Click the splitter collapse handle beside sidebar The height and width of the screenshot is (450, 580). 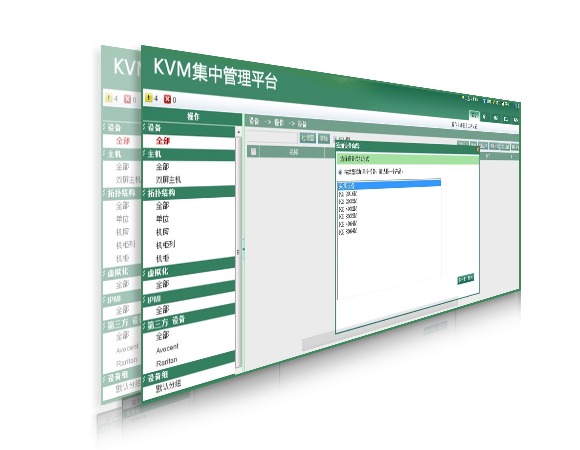244,250
